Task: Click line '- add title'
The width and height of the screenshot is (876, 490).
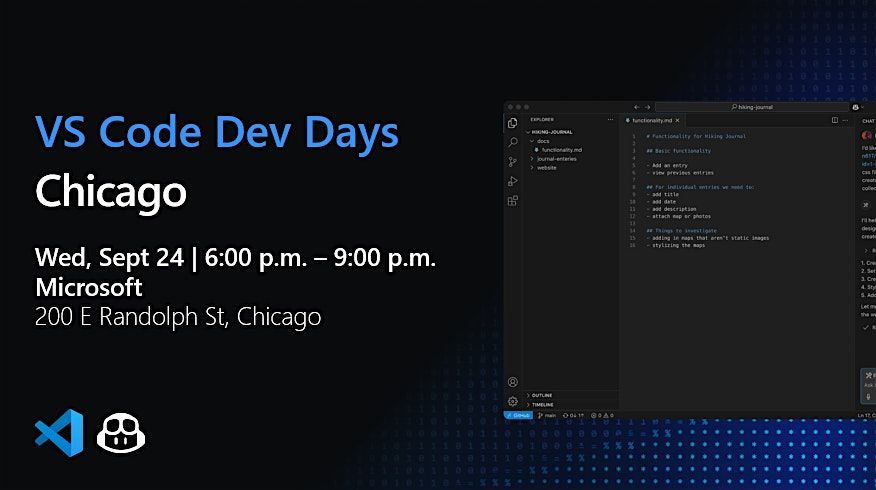Action: coord(663,194)
